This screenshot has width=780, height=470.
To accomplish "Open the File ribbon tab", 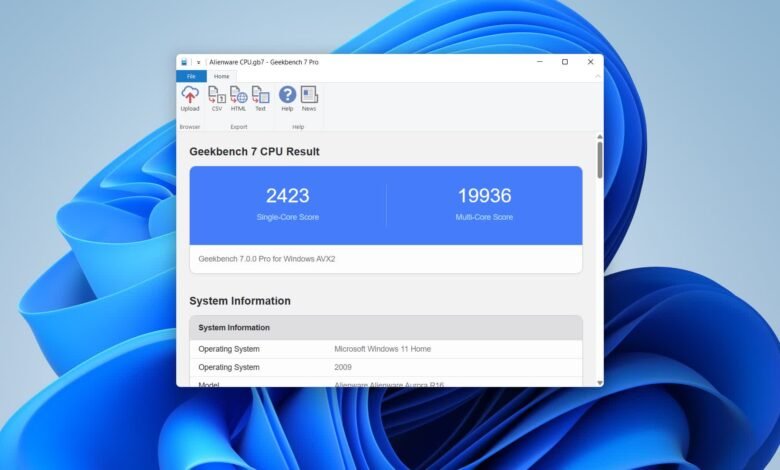I will 191,76.
